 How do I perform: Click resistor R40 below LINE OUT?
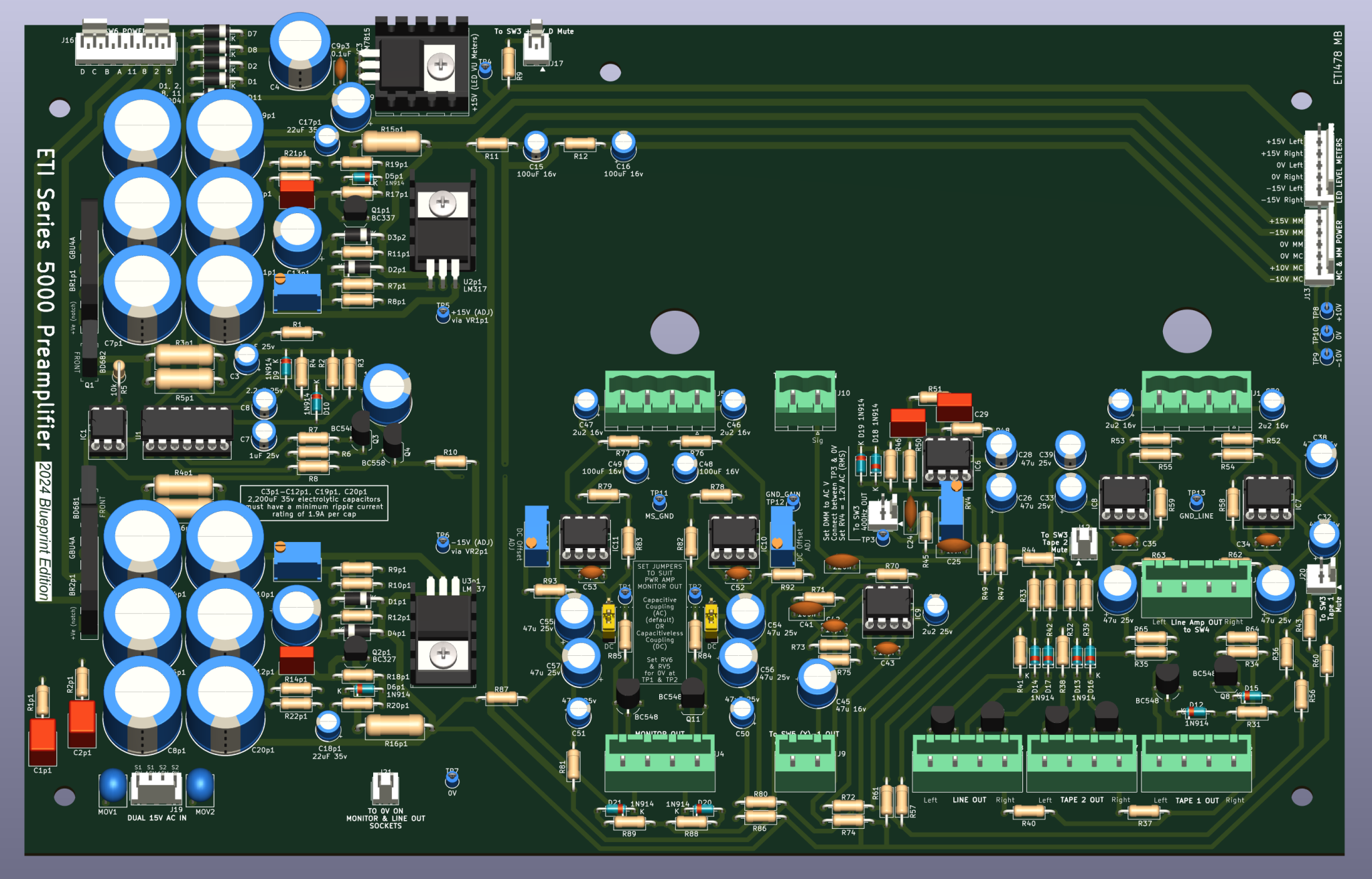[1028, 811]
